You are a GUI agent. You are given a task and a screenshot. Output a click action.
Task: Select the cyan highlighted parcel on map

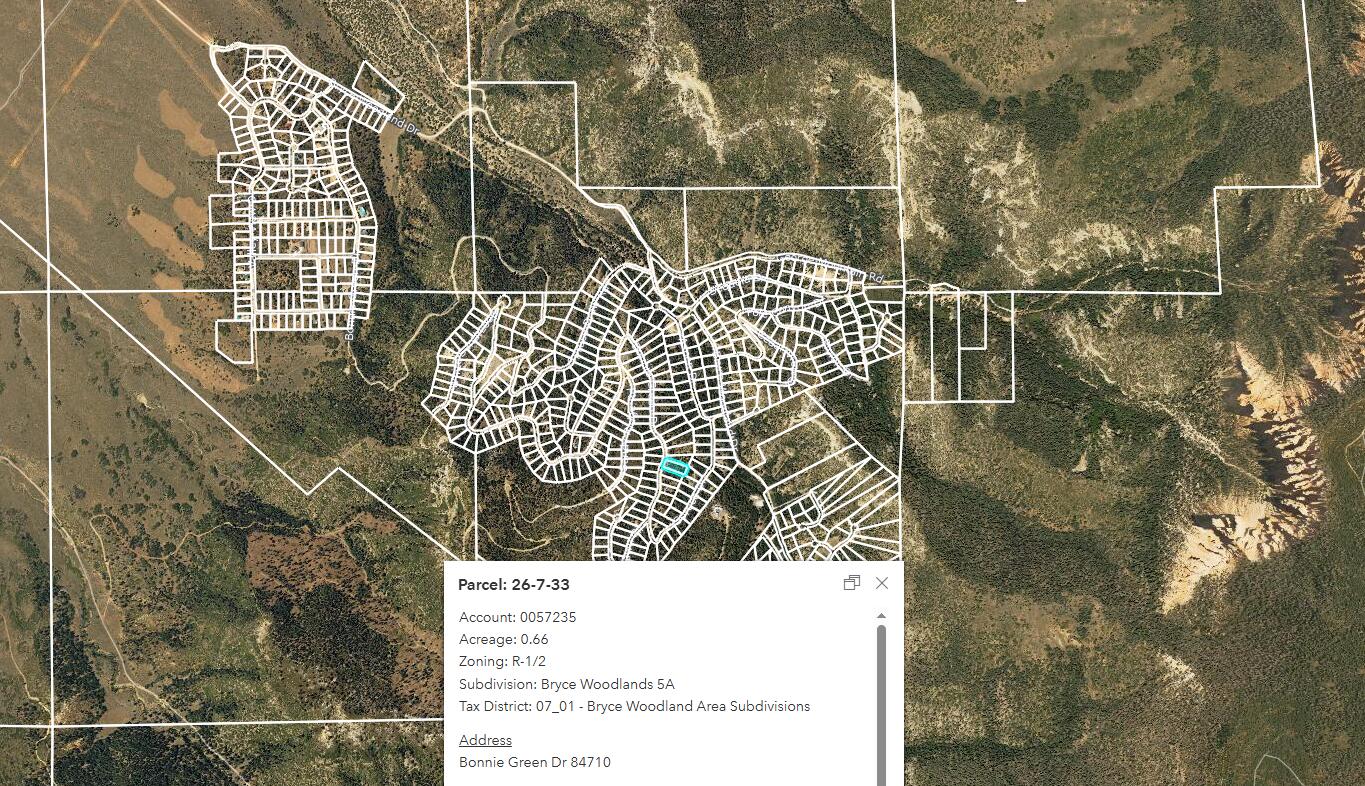(x=676, y=467)
